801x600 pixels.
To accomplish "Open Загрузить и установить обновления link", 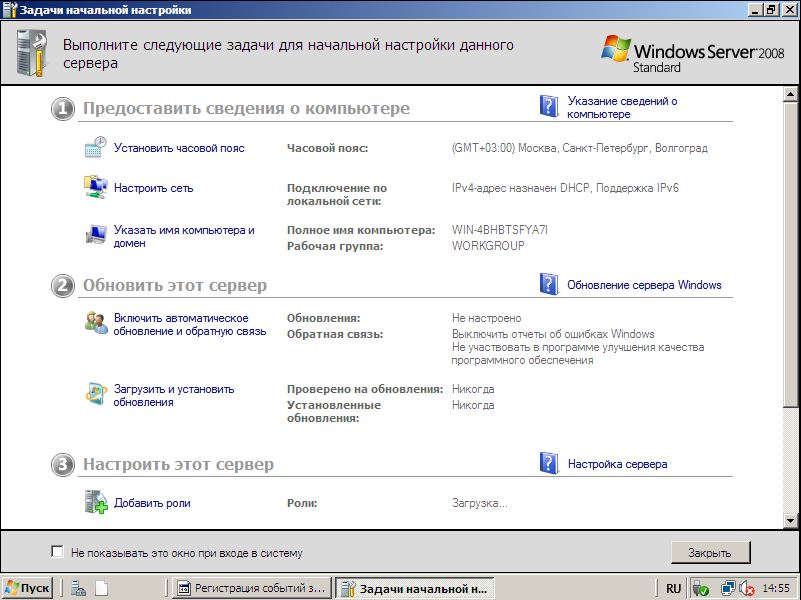I will (x=174, y=395).
